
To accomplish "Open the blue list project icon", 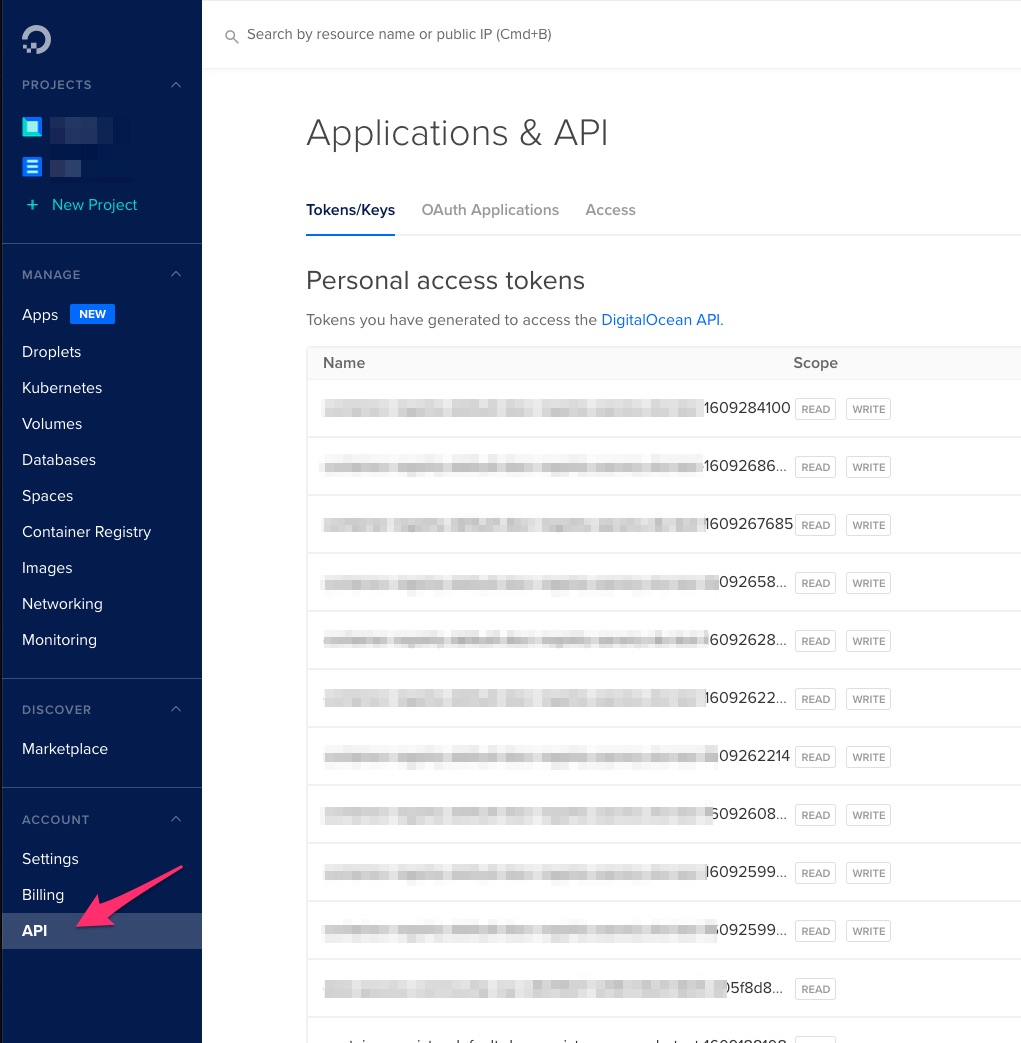I will 32,166.
